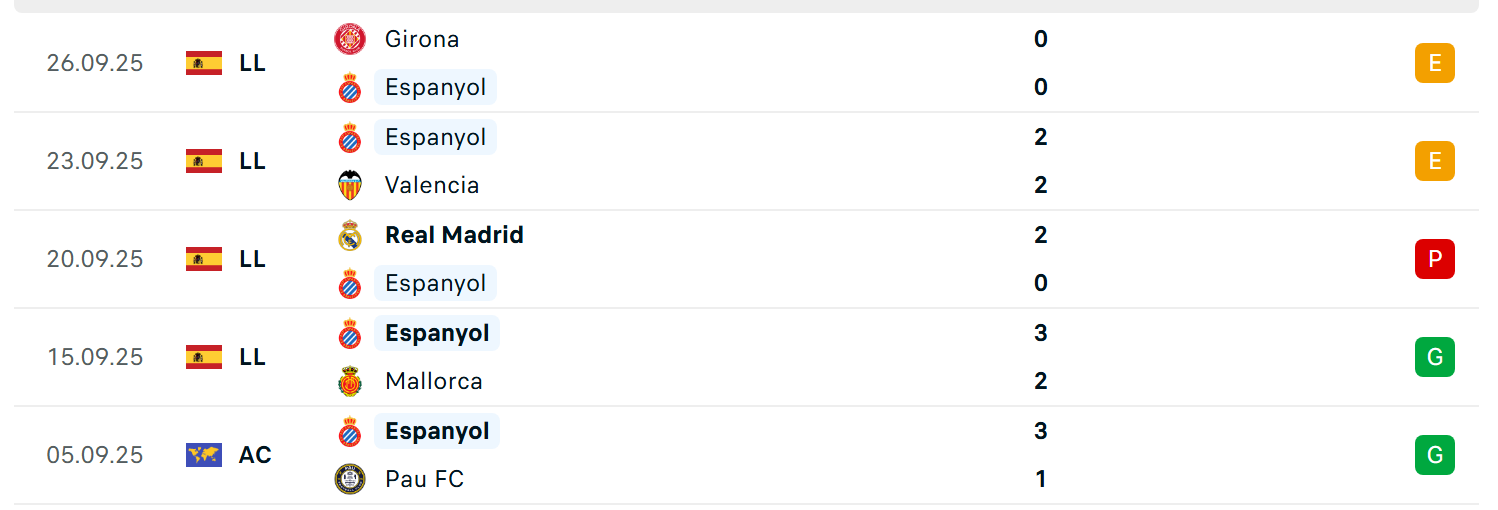Click the E badge for Girona match

[1434, 63]
